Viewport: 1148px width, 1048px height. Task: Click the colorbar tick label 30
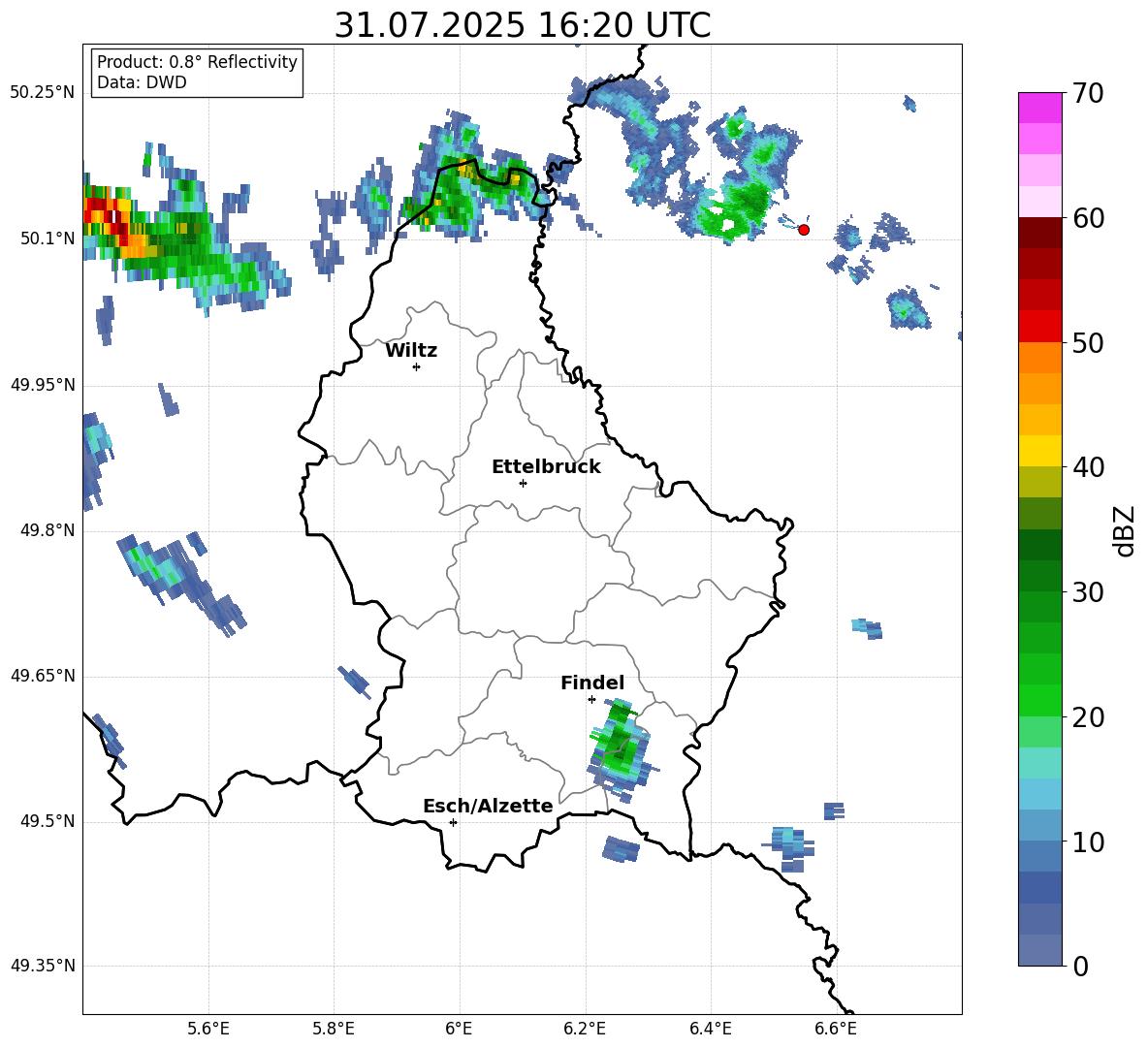coord(1087,592)
